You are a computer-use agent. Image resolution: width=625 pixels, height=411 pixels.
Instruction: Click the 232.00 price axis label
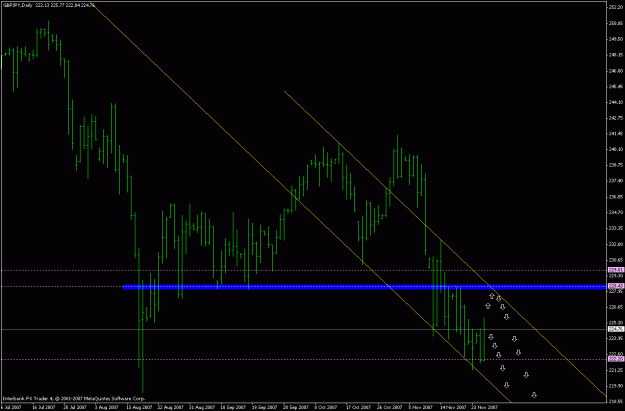click(616, 244)
